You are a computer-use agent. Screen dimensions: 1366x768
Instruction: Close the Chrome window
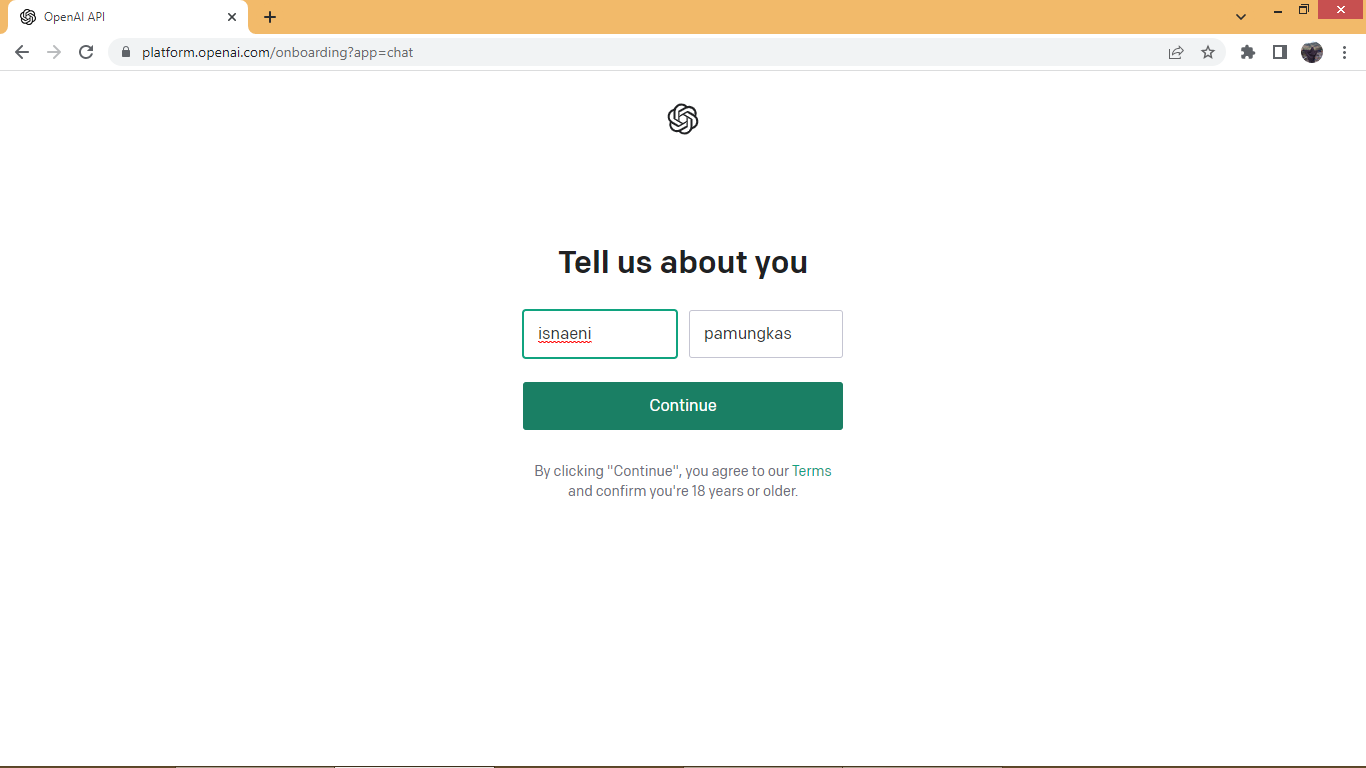pos(1342,10)
